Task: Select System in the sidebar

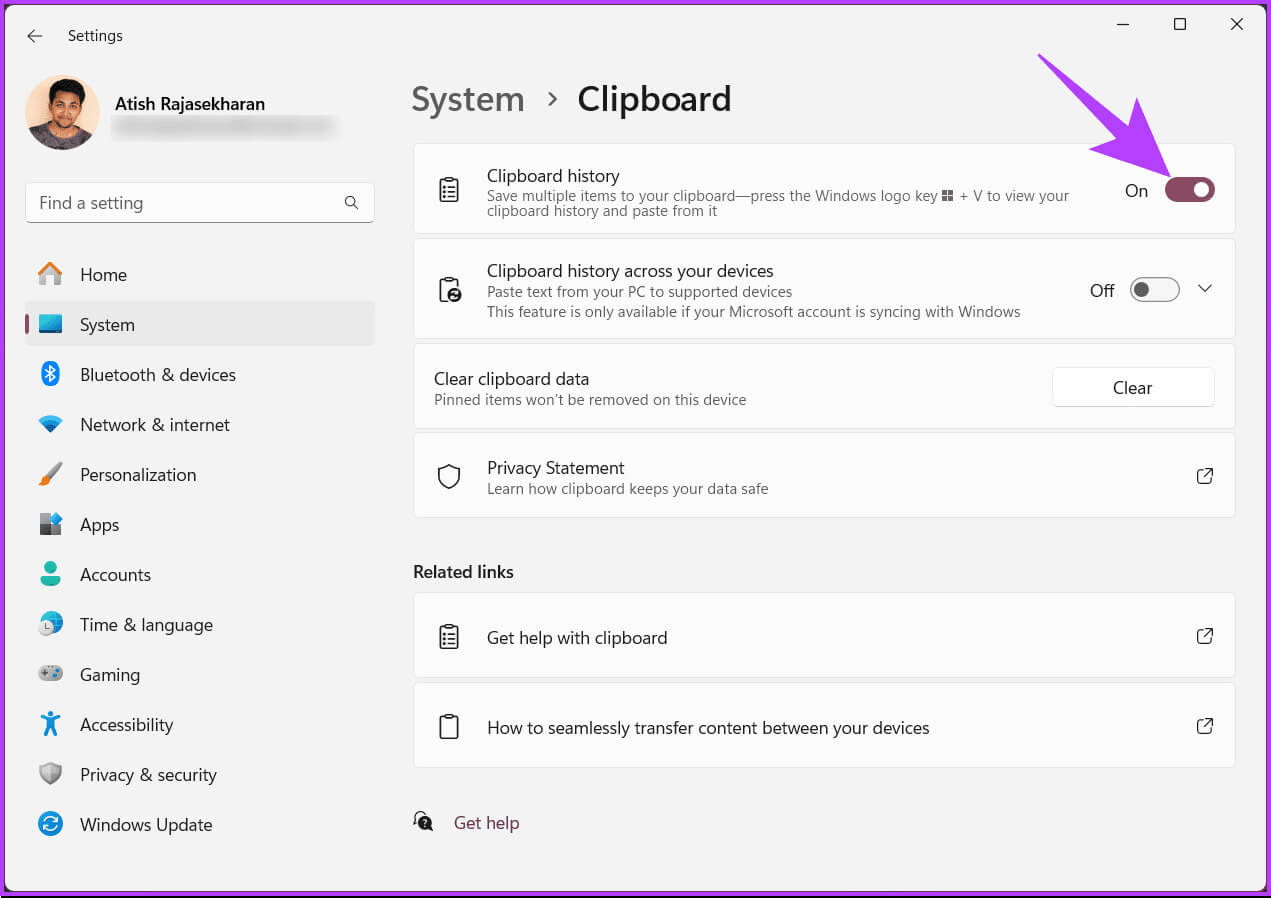Action: (x=200, y=325)
